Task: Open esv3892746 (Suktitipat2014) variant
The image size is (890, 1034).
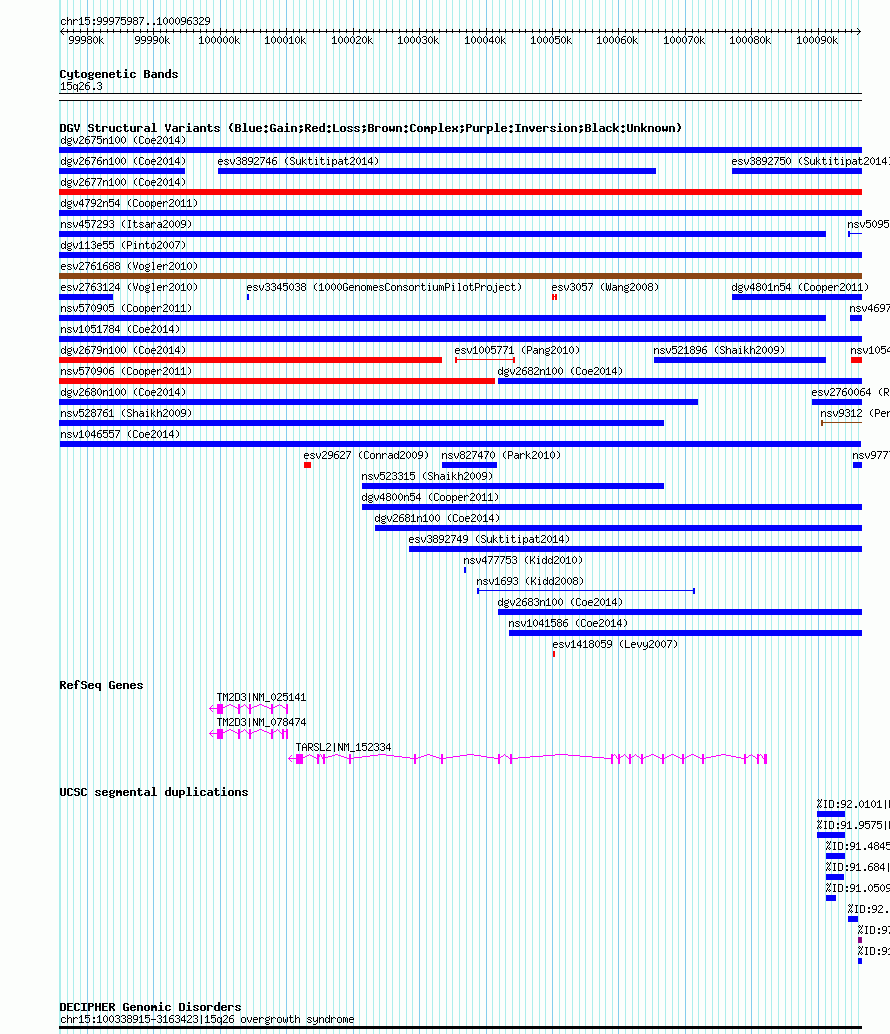Action: tap(298, 162)
